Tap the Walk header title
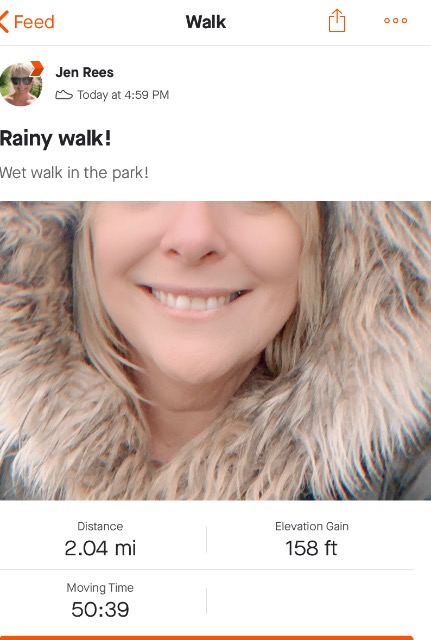The height and width of the screenshot is (640, 431). click(206, 22)
